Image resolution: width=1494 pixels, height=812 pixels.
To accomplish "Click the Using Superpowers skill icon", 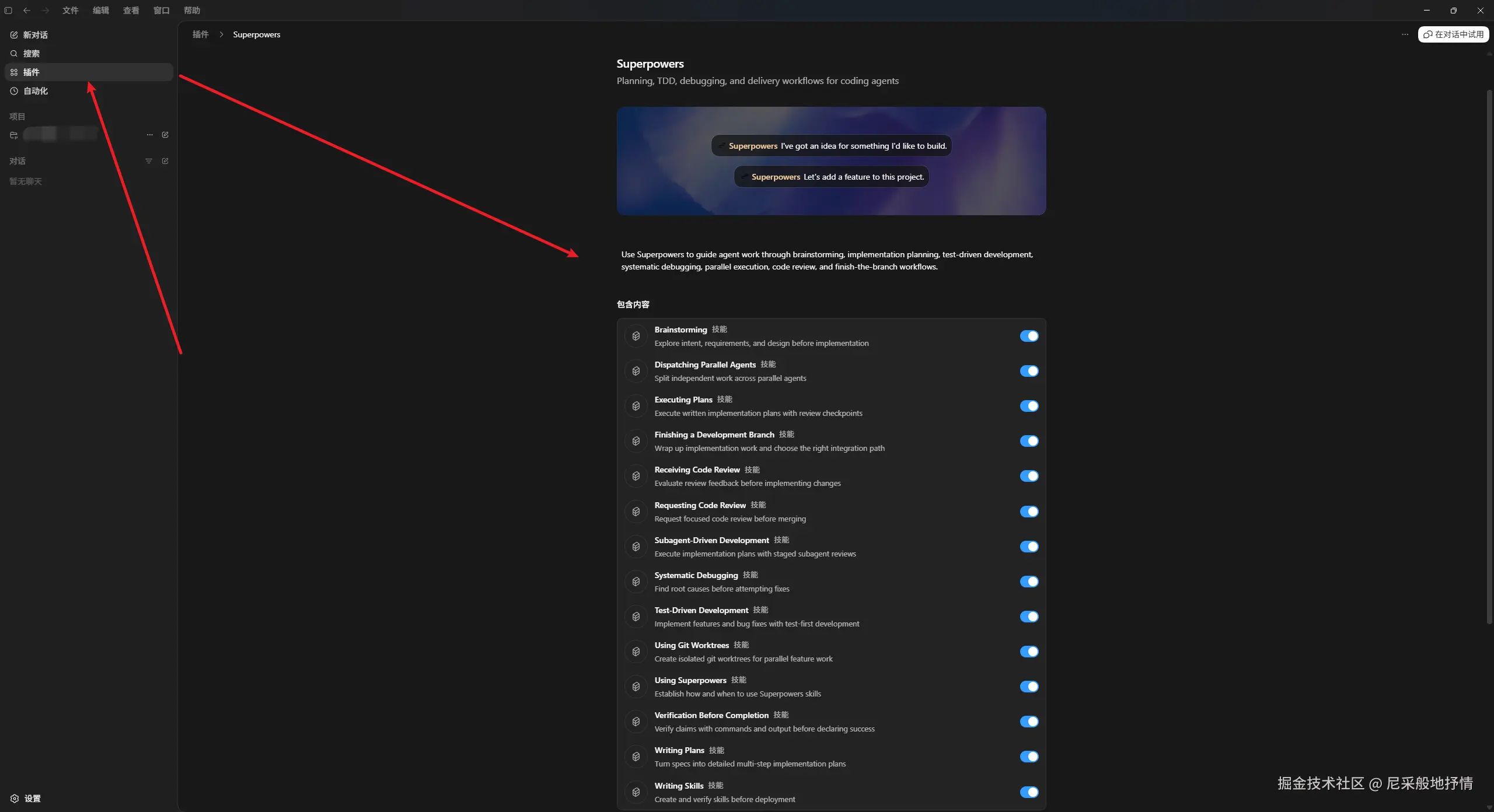I will point(636,687).
